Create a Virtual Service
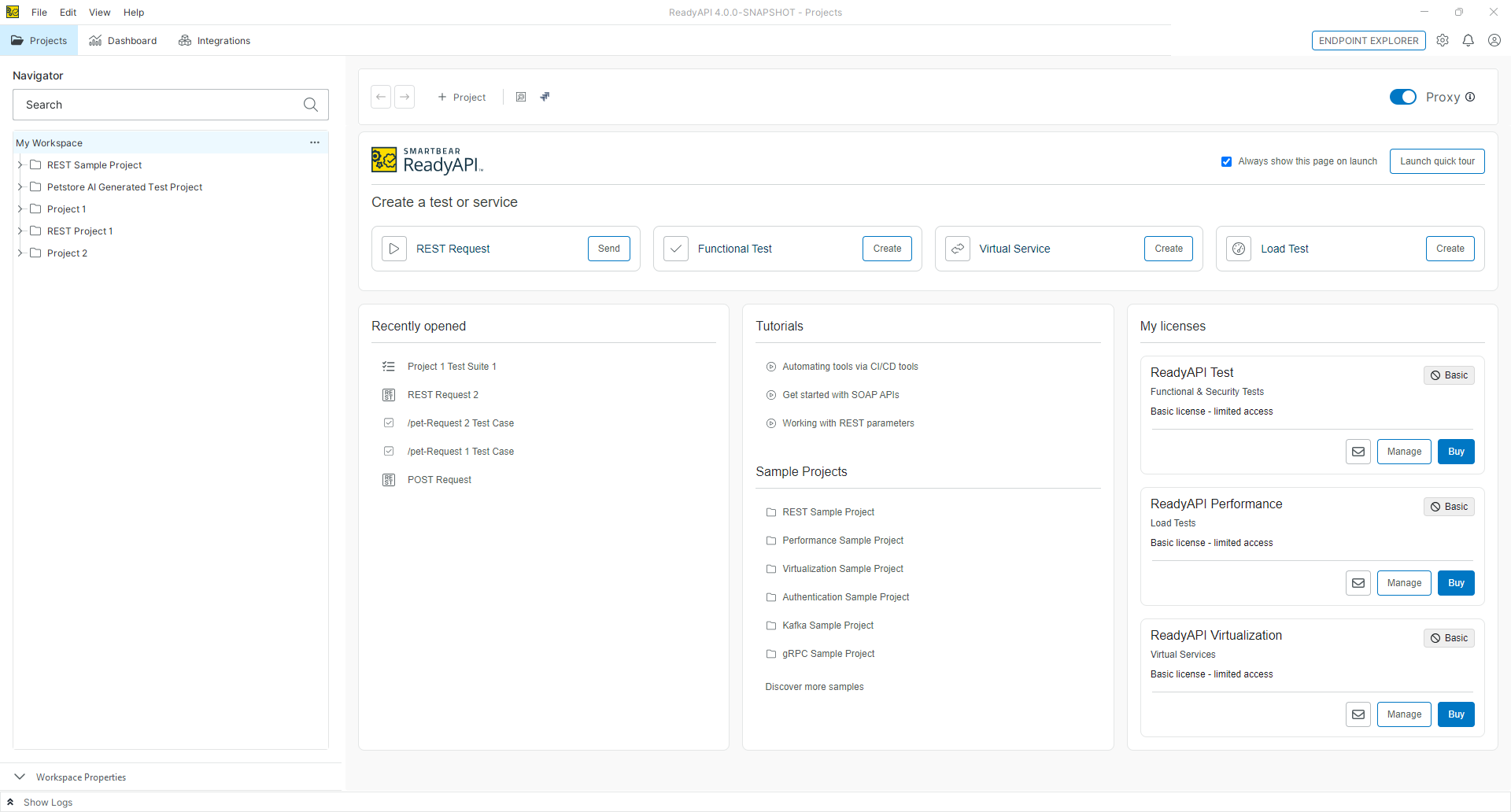The height and width of the screenshot is (812, 1511). [1169, 249]
